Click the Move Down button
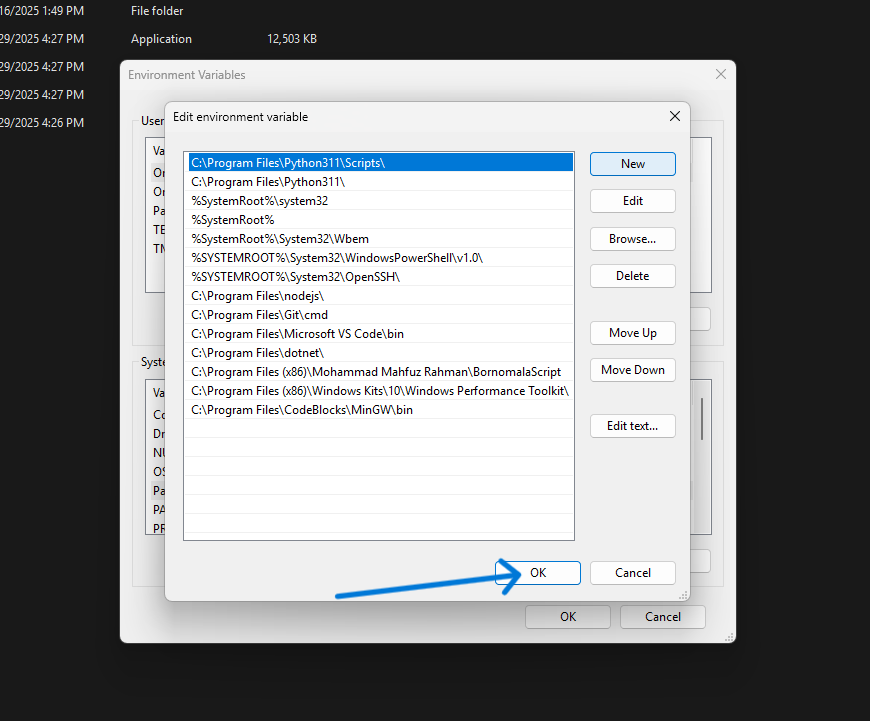 click(x=632, y=370)
